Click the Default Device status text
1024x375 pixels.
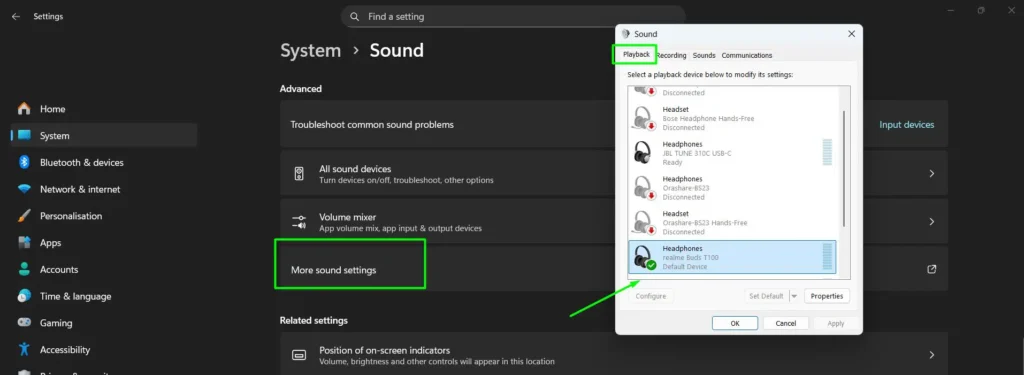click(684, 267)
